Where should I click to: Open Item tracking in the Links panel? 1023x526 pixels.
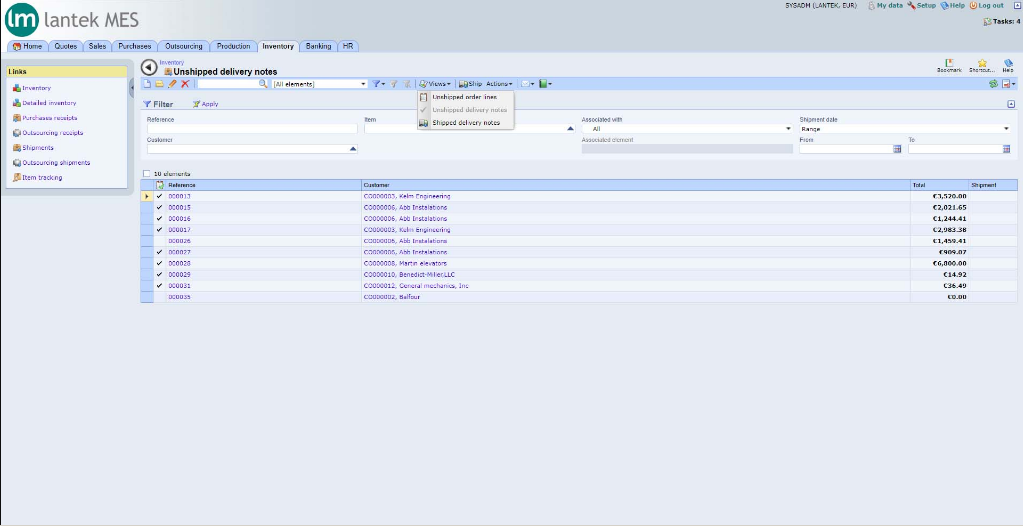(x=42, y=178)
